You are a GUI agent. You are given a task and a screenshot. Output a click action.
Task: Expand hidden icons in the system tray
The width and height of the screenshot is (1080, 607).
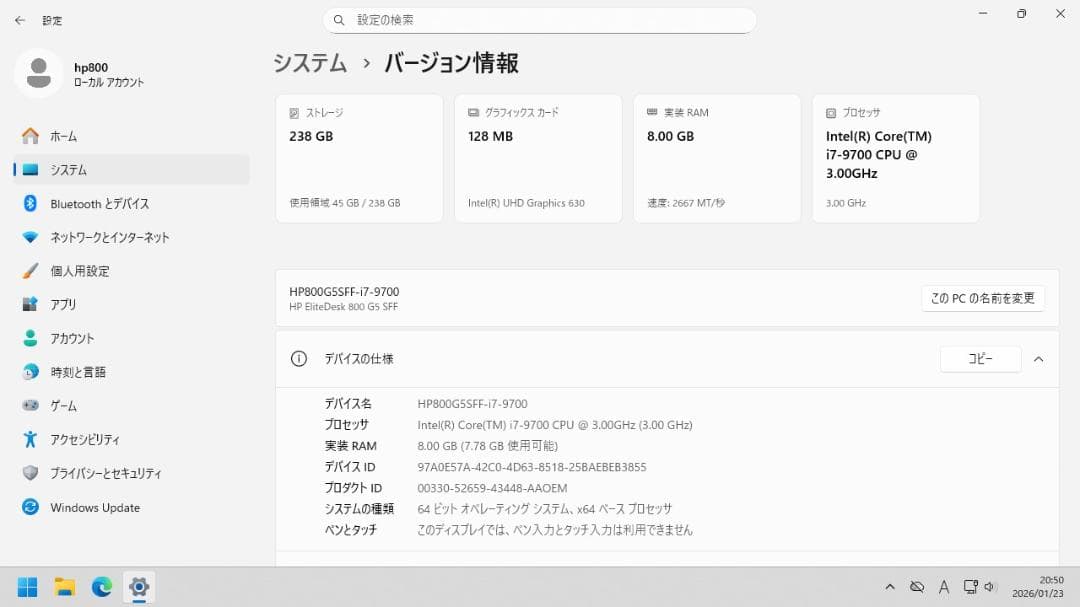[890, 587]
